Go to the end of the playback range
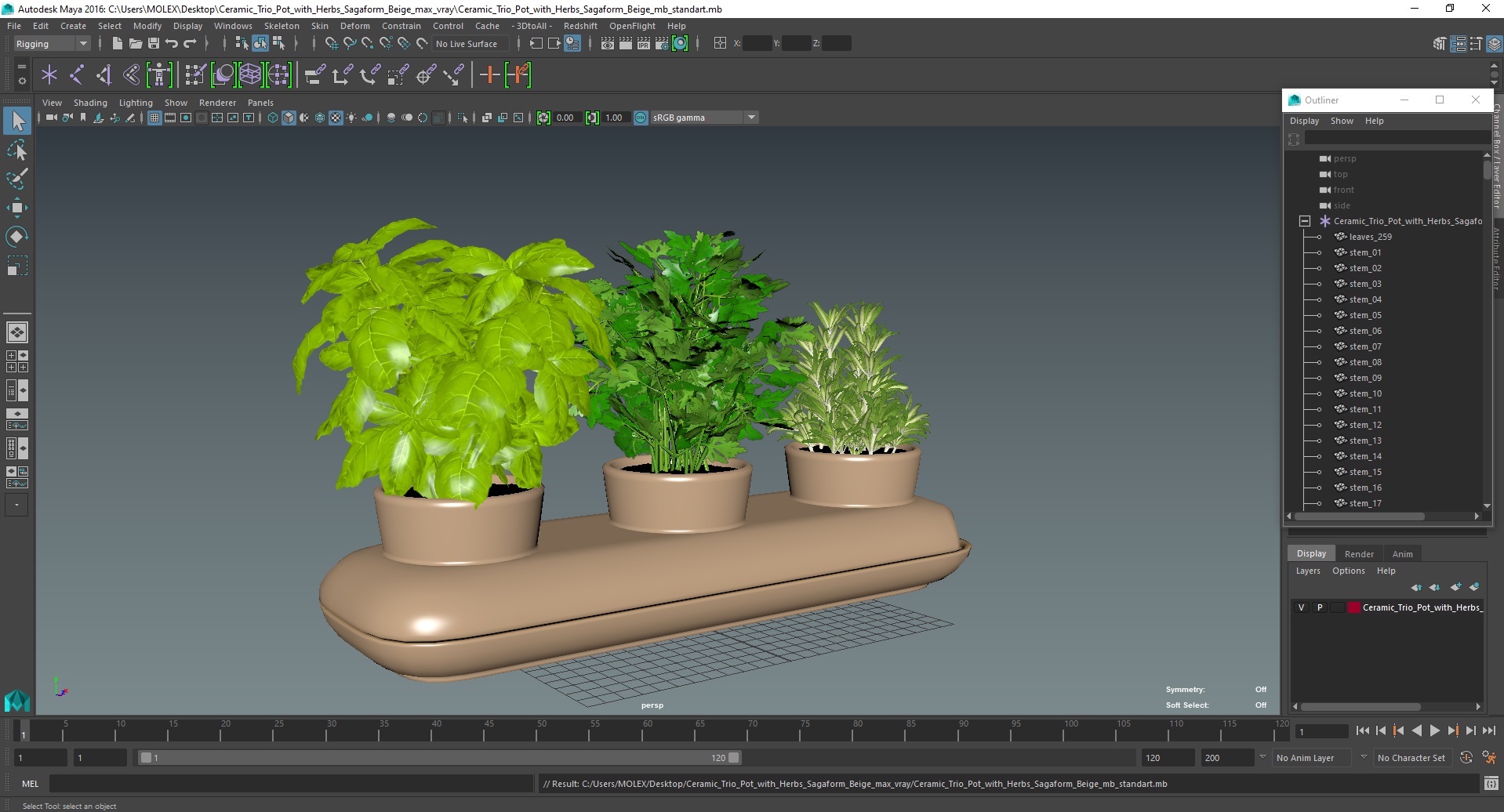This screenshot has height=812, width=1504. [x=1488, y=730]
